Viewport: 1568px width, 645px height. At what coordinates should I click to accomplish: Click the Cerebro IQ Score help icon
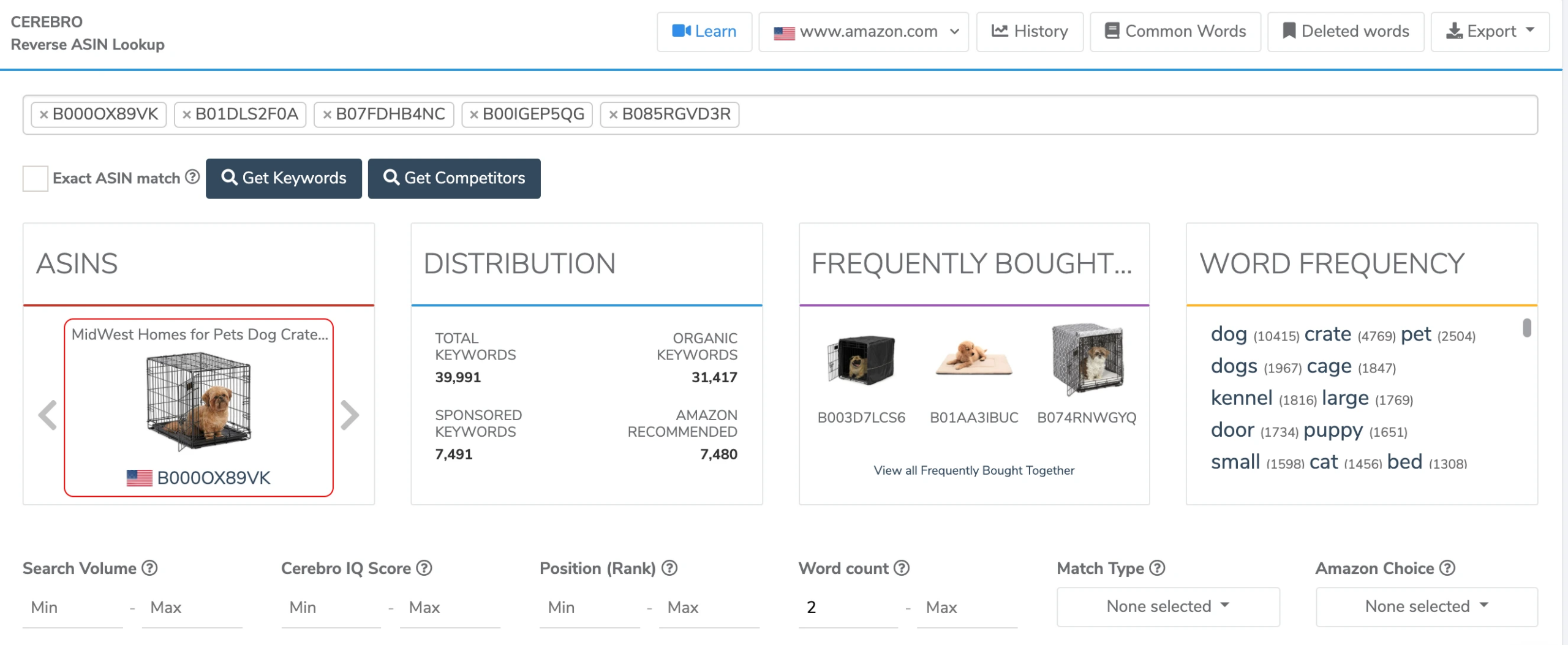coord(424,568)
